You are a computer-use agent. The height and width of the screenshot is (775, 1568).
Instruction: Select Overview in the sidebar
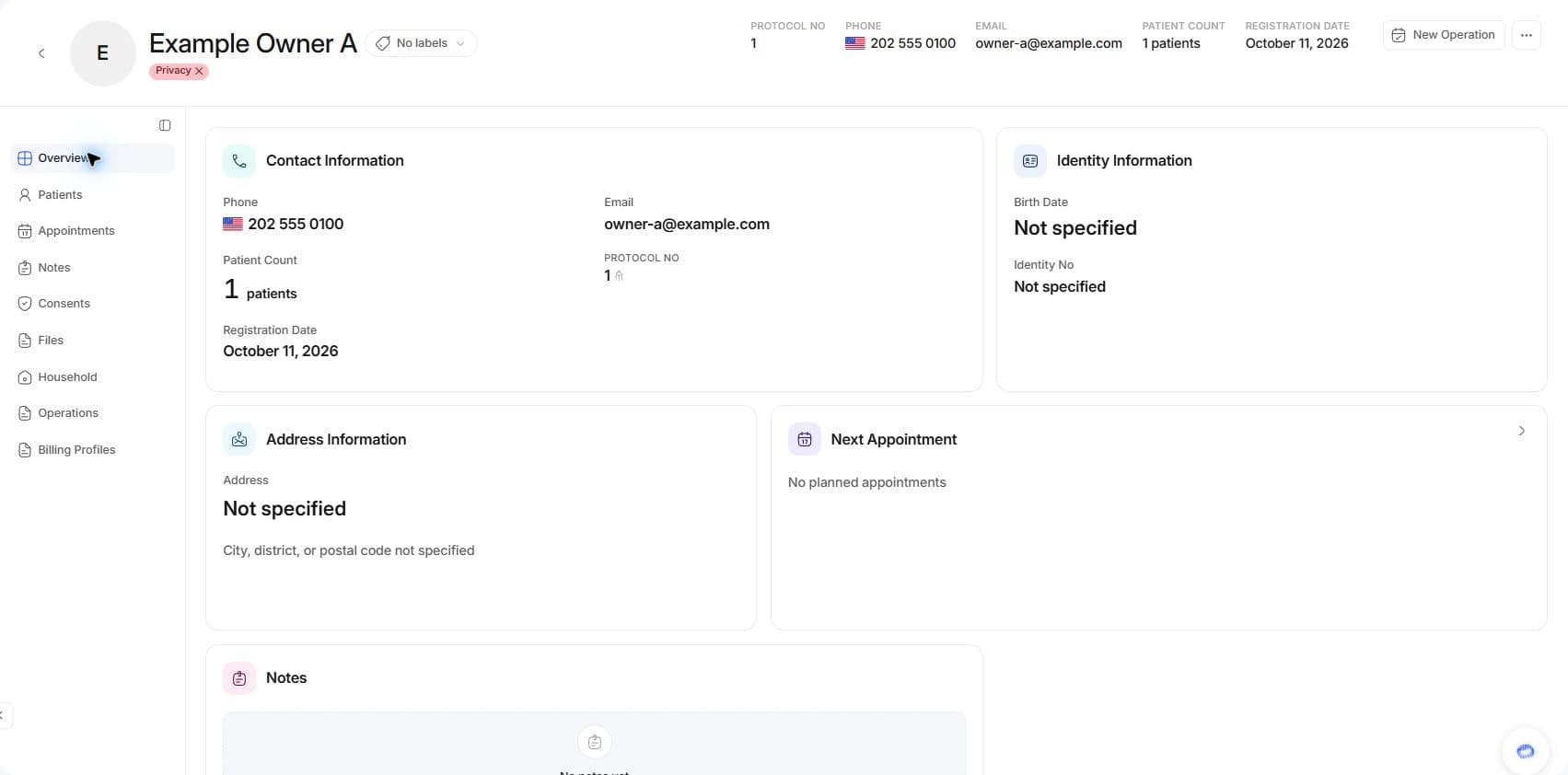(x=92, y=158)
